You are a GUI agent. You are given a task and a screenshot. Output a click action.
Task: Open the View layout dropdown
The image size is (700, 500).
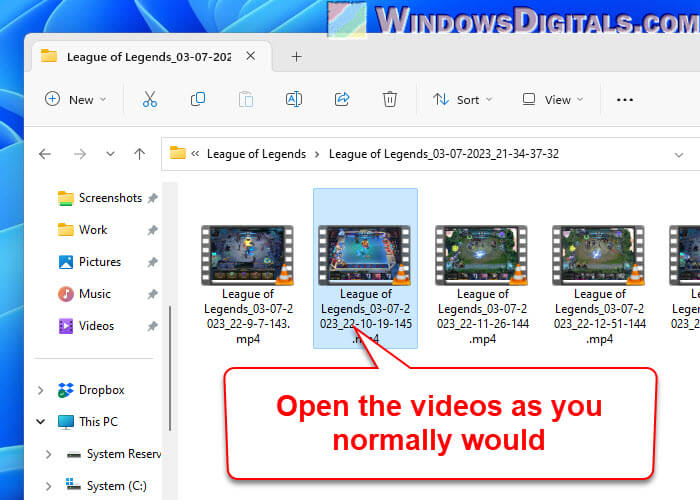tap(553, 99)
